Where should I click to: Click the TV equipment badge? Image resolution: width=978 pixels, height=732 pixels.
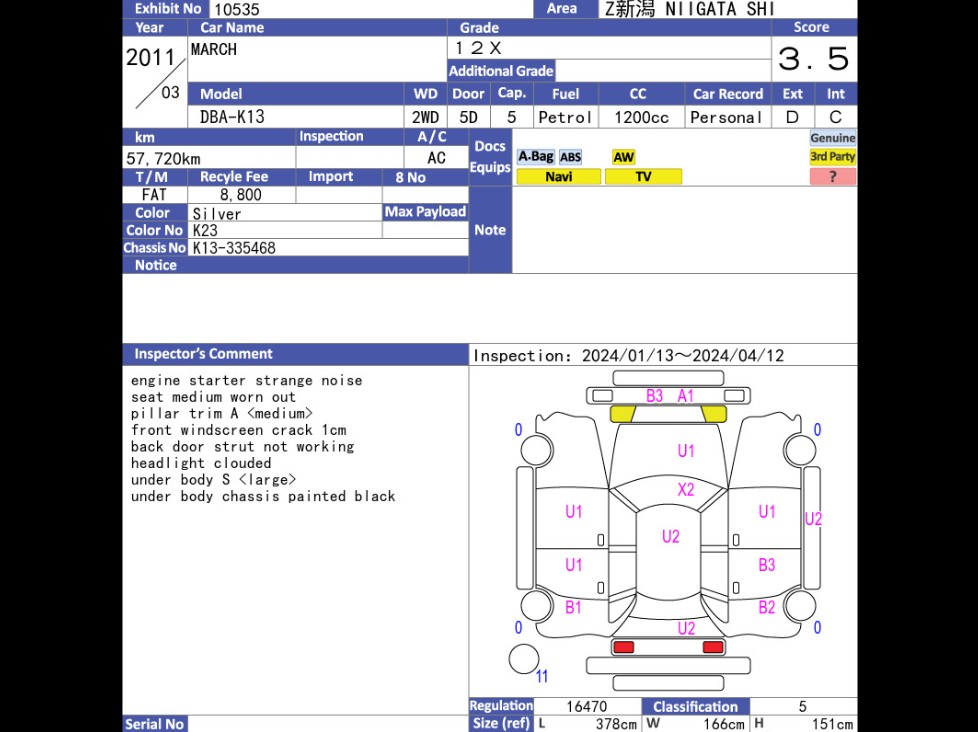(x=643, y=176)
